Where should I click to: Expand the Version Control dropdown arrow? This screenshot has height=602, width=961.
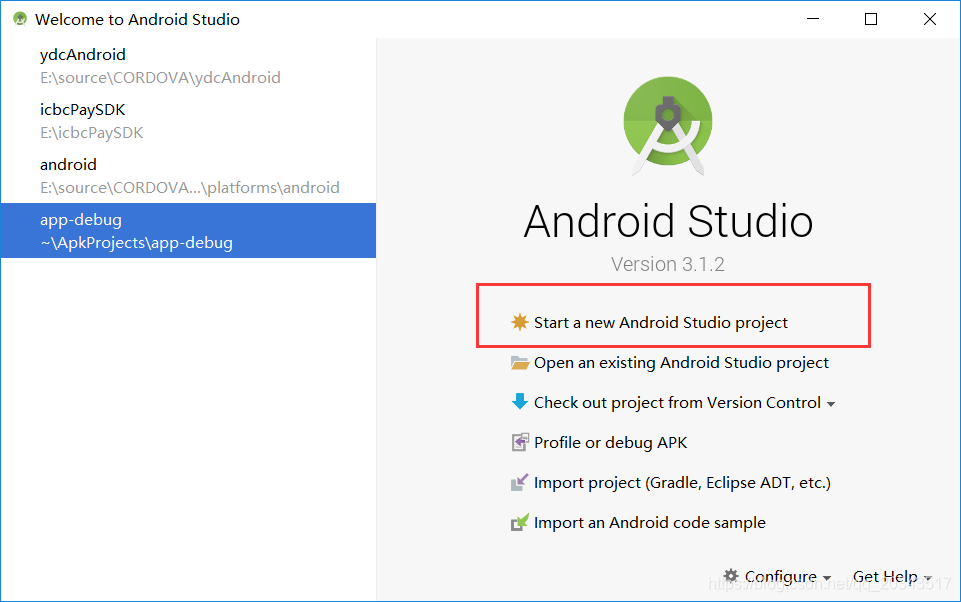831,404
